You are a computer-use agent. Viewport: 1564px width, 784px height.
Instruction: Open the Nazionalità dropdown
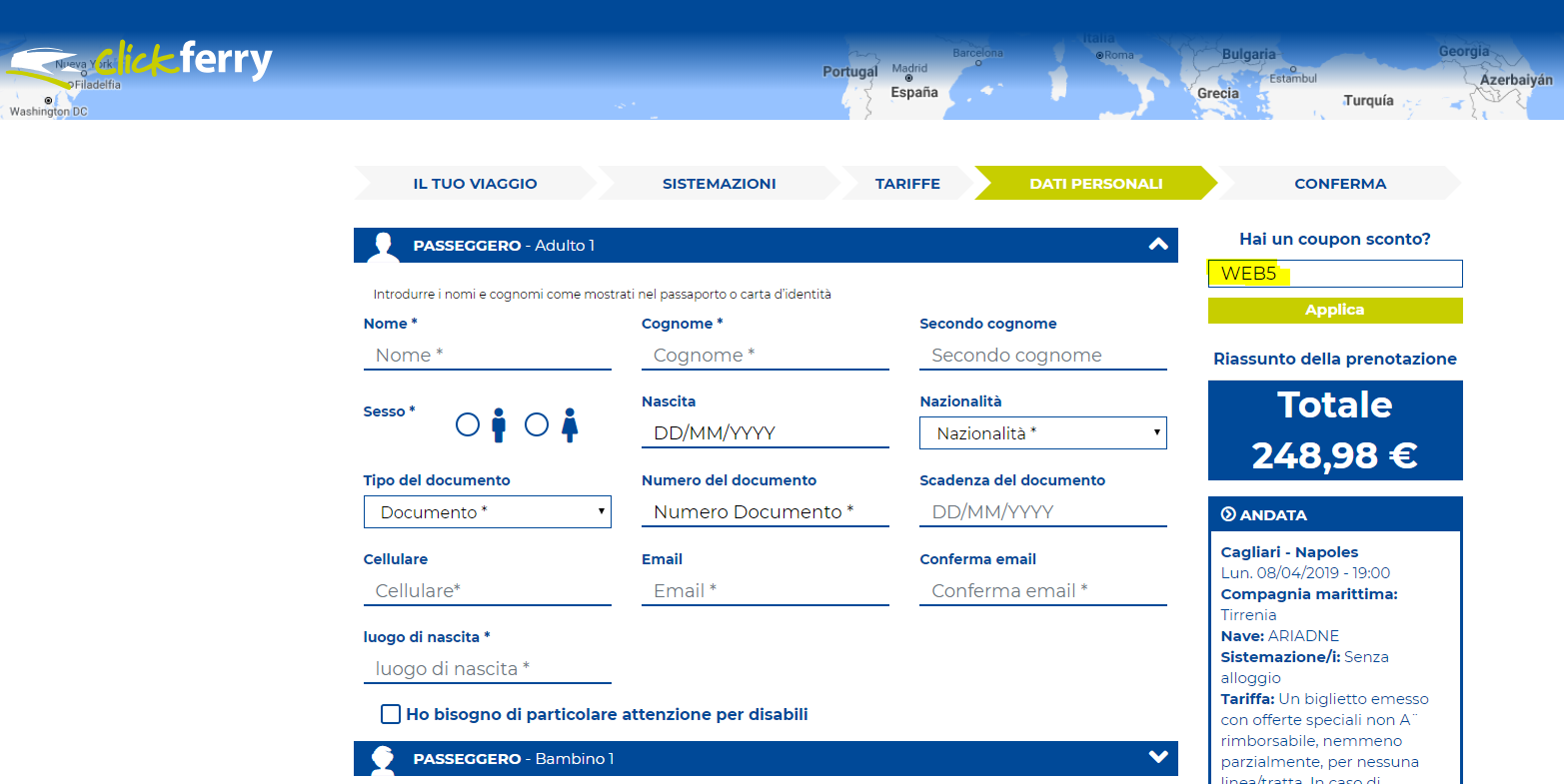coord(1043,433)
